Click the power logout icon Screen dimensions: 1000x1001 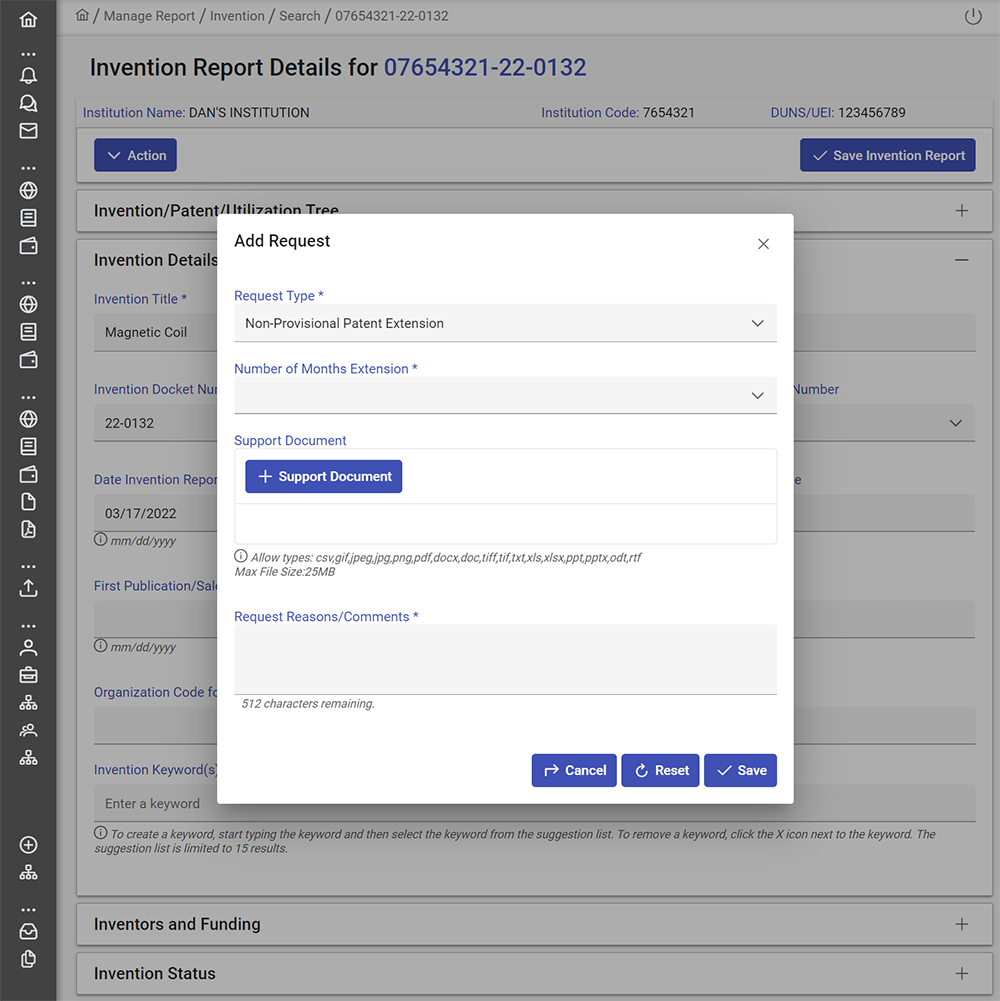click(973, 16)
